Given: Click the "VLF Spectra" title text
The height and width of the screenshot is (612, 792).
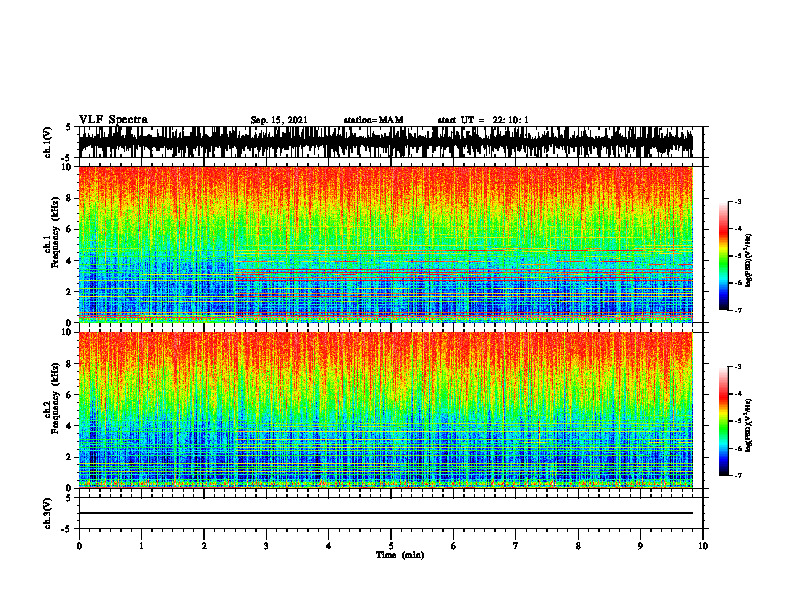Looking at the screenshot, I should [113, 120].
